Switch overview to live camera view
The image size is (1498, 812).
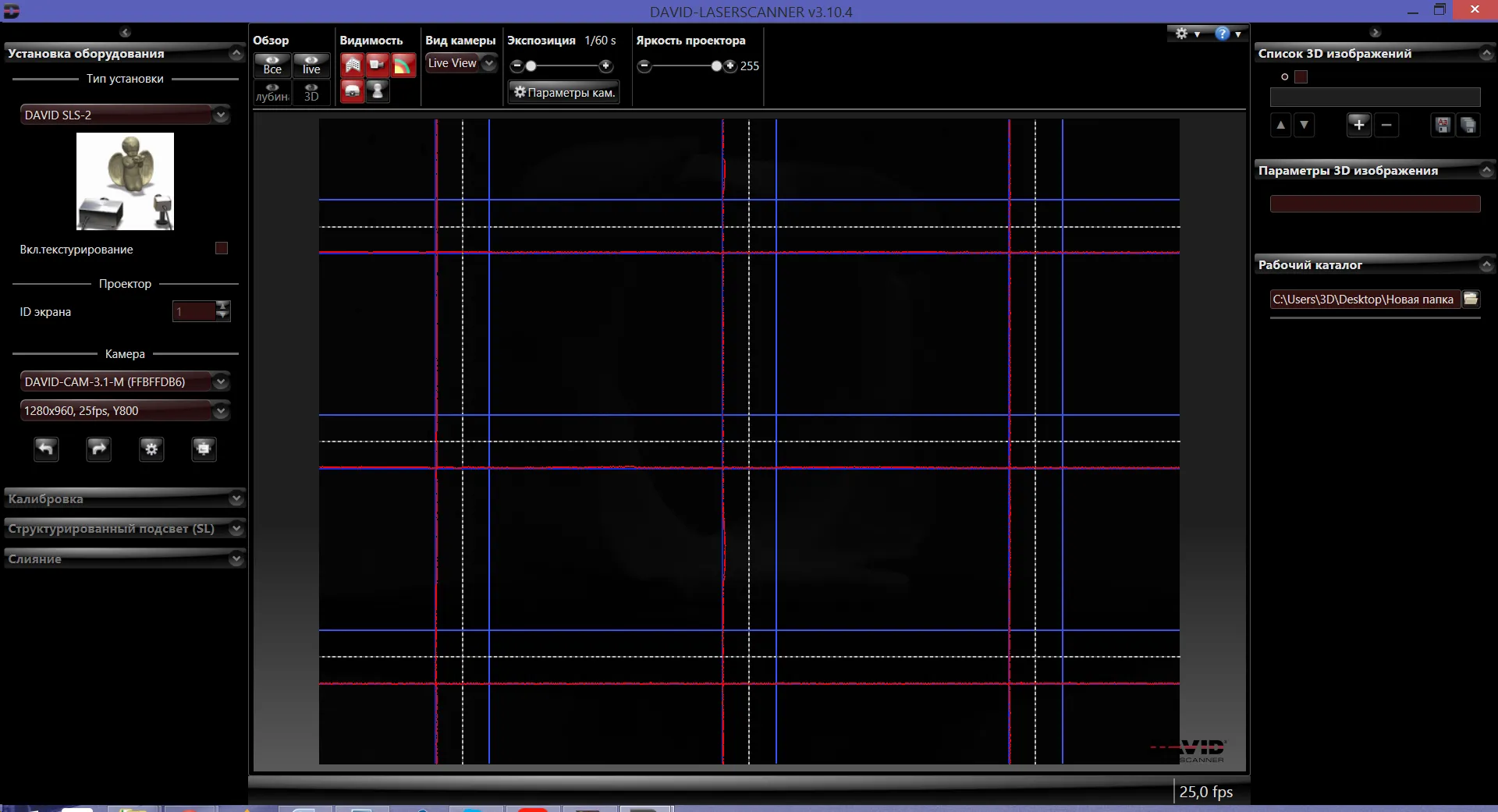pyautogui.click(x=311, y=65)
